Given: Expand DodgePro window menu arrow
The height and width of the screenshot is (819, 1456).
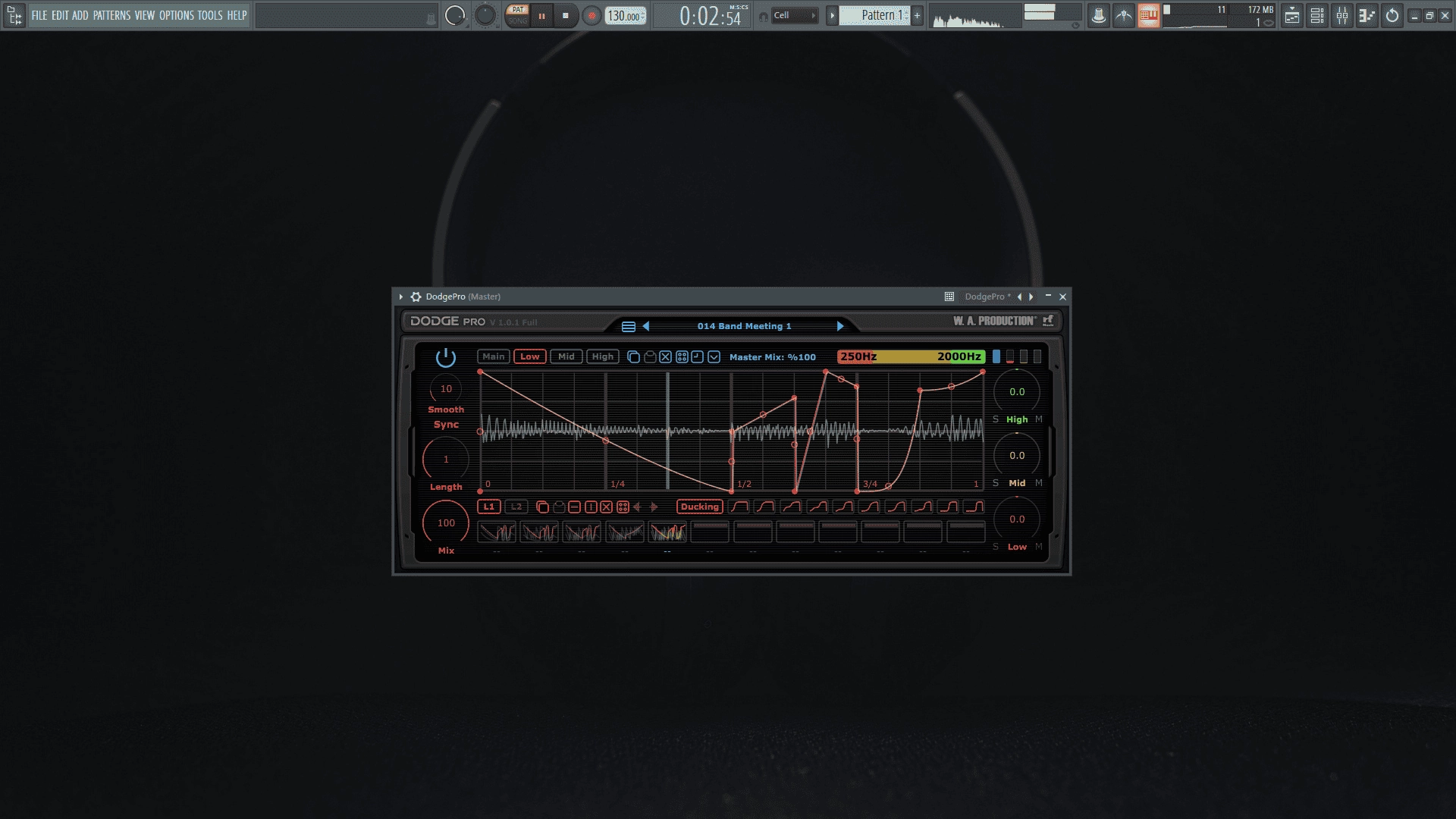Looking at the screenshot, I should click(401, 297).
